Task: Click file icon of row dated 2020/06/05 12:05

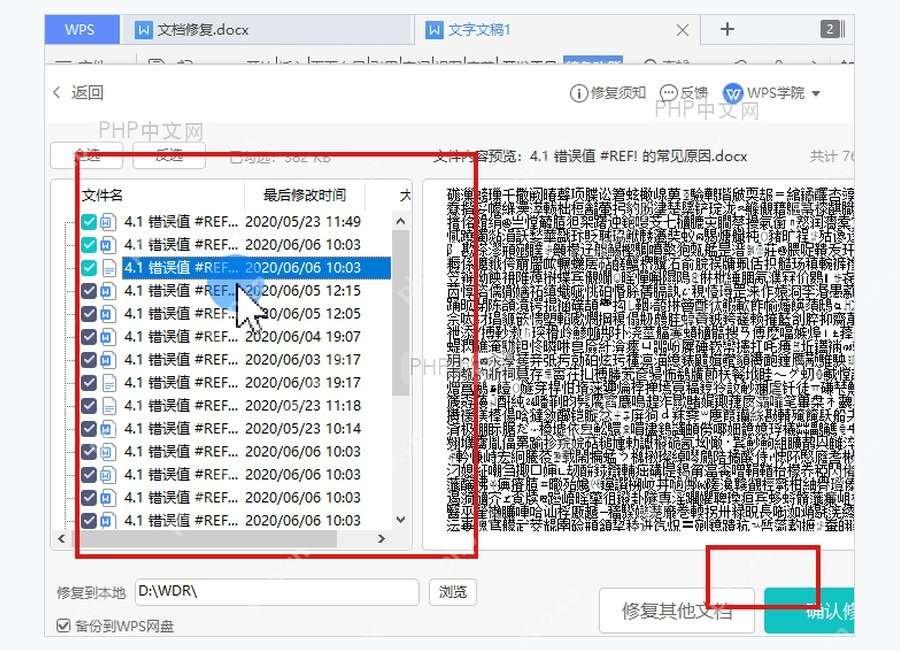Action: [x=108, y=313]
